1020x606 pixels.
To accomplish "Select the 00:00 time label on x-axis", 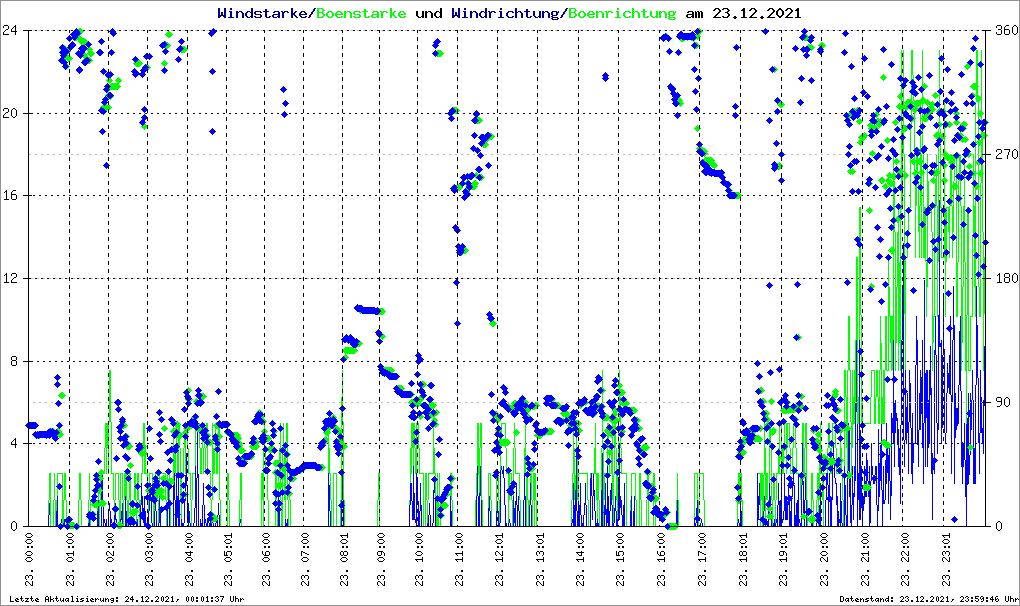I will (x=30, y=560).
